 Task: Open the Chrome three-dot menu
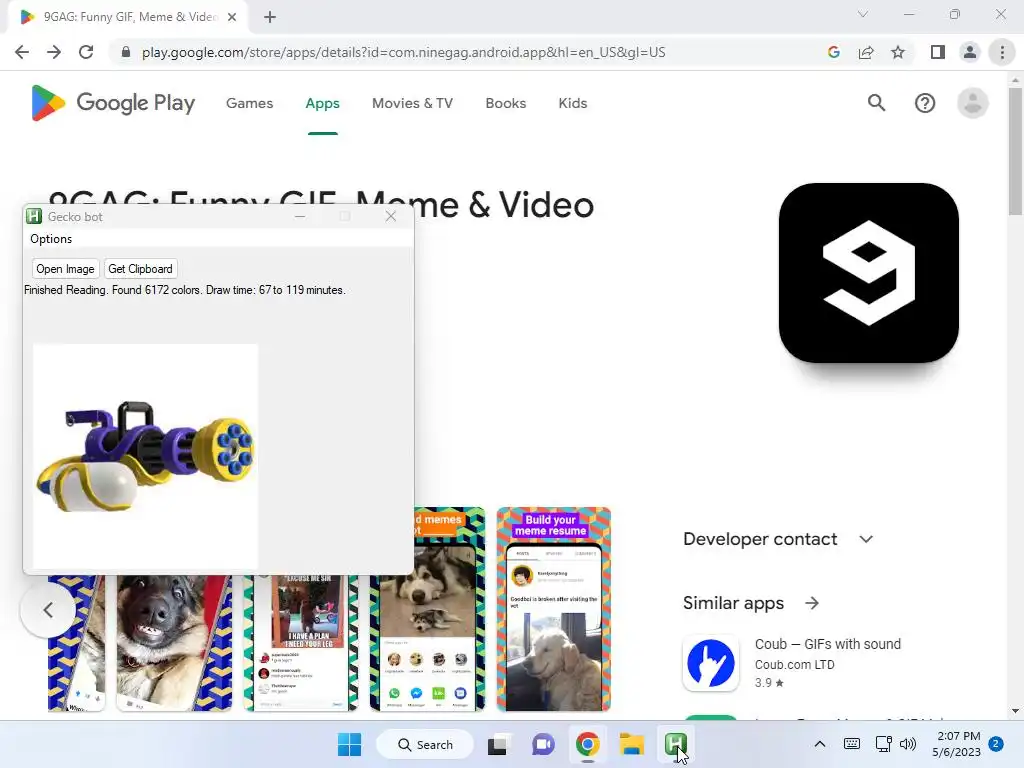pyautogui.click(x=1002, y=52)
